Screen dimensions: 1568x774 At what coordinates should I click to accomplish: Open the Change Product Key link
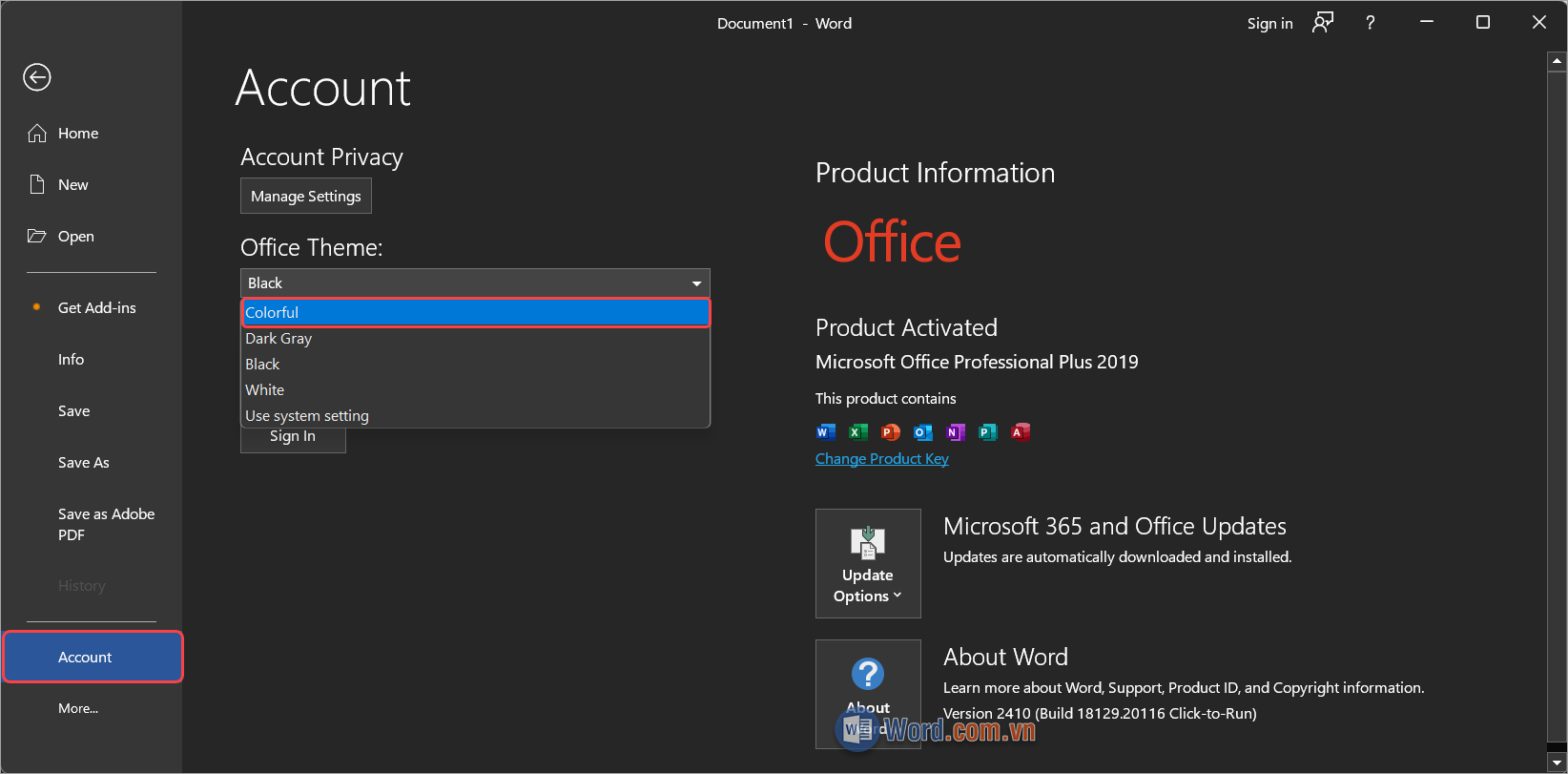pyautogui.click(x=882, y=459)
